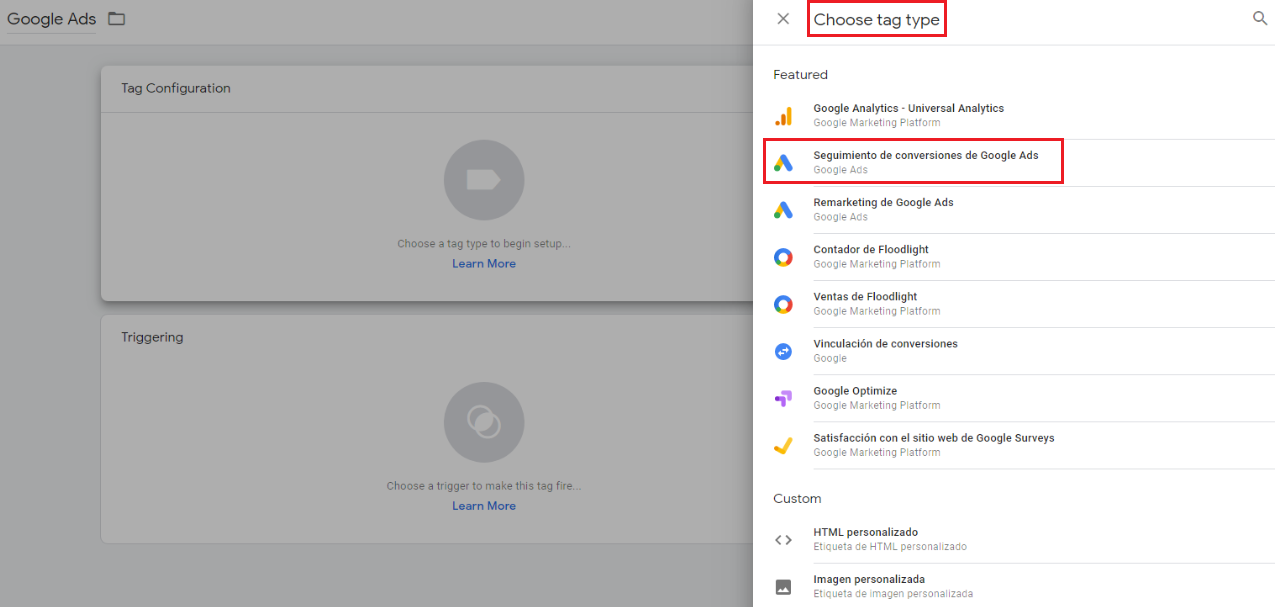Click 'Etiqueta de HTML personalizado' subtitle
Screen dimensions: 1275x607
tap(890, 547)
